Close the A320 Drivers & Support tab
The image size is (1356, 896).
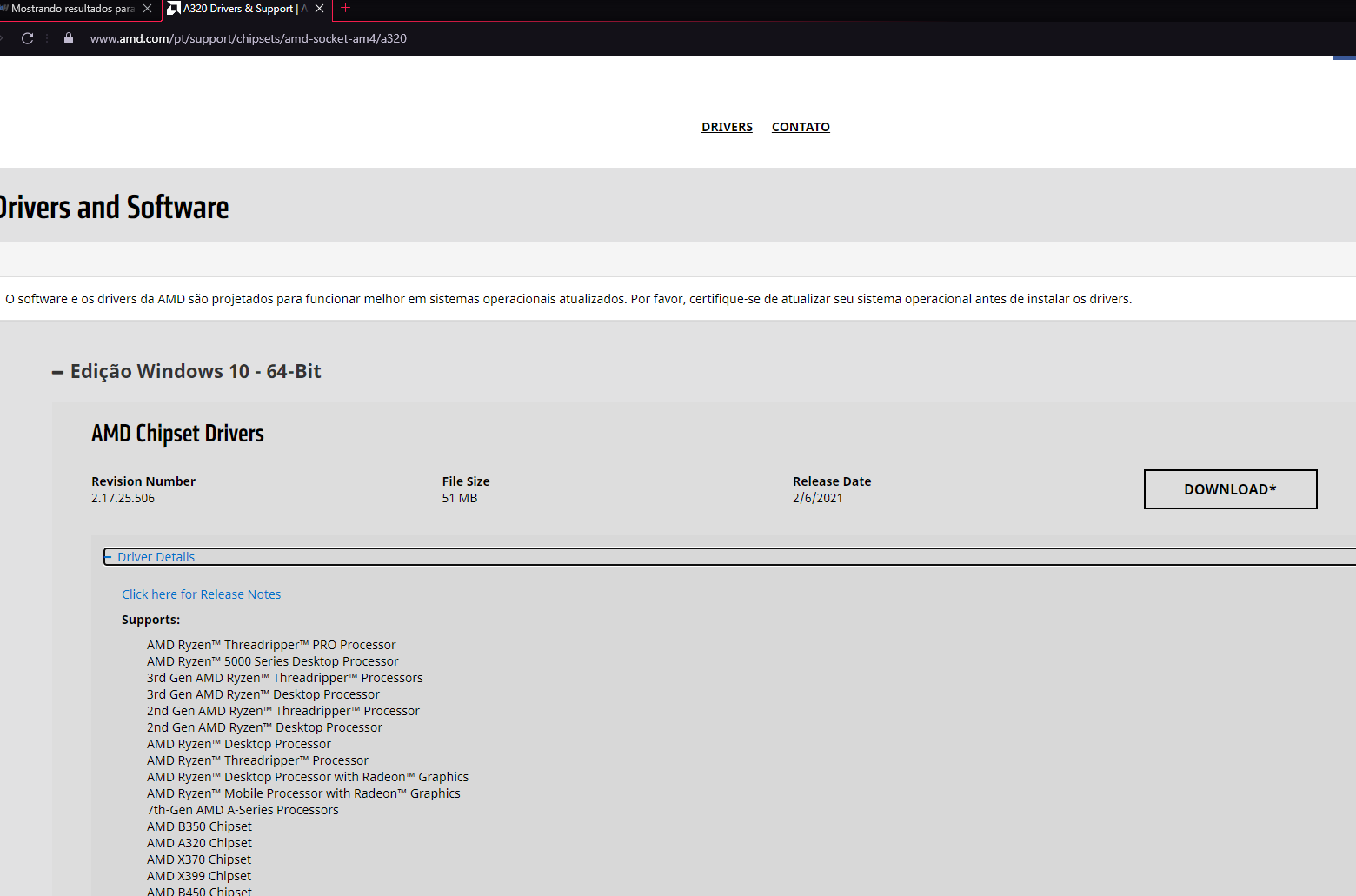(x=319, y=9)
